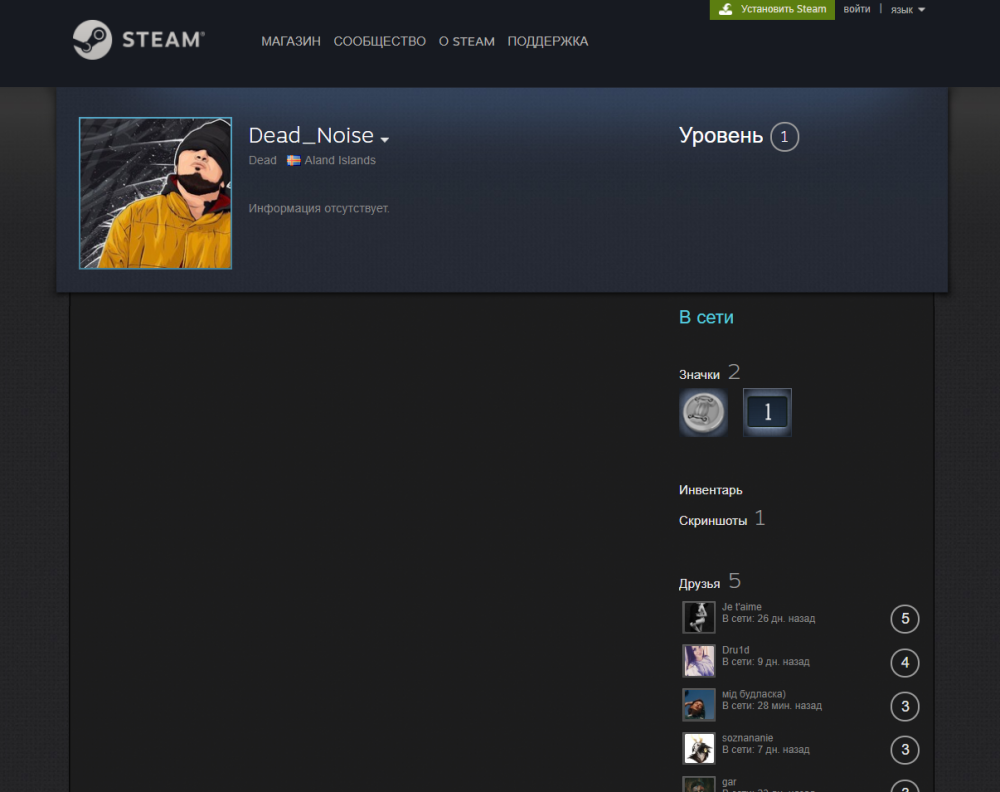
Task: Open the МАГАЗИН menu
Action: 291,41
